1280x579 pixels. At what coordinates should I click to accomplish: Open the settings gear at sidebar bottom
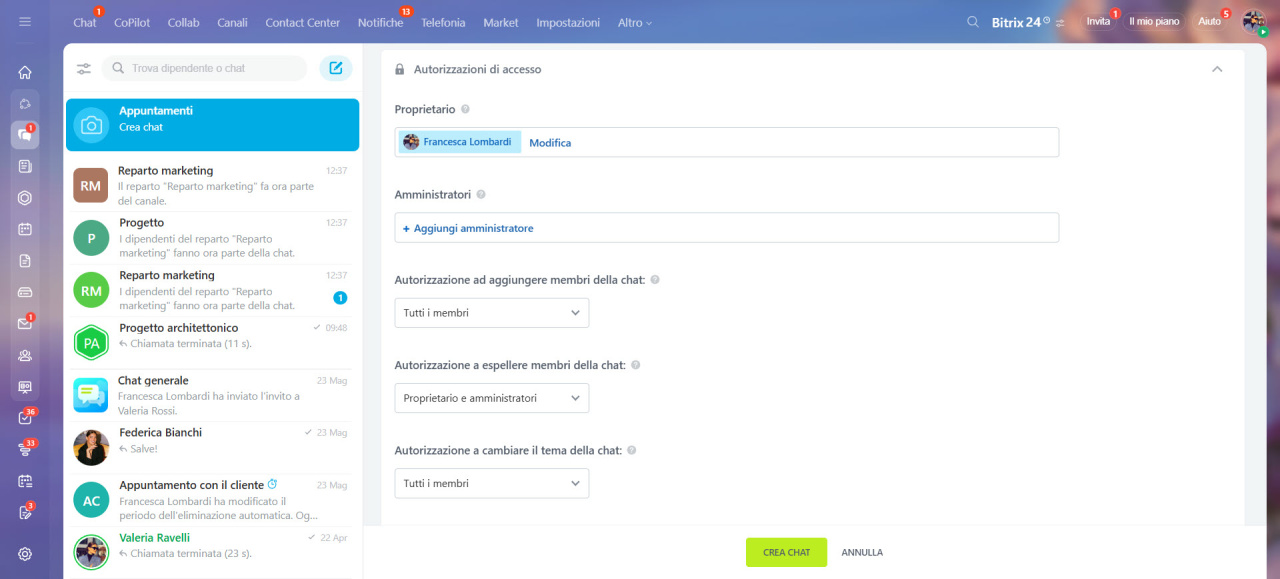point(25,554)
